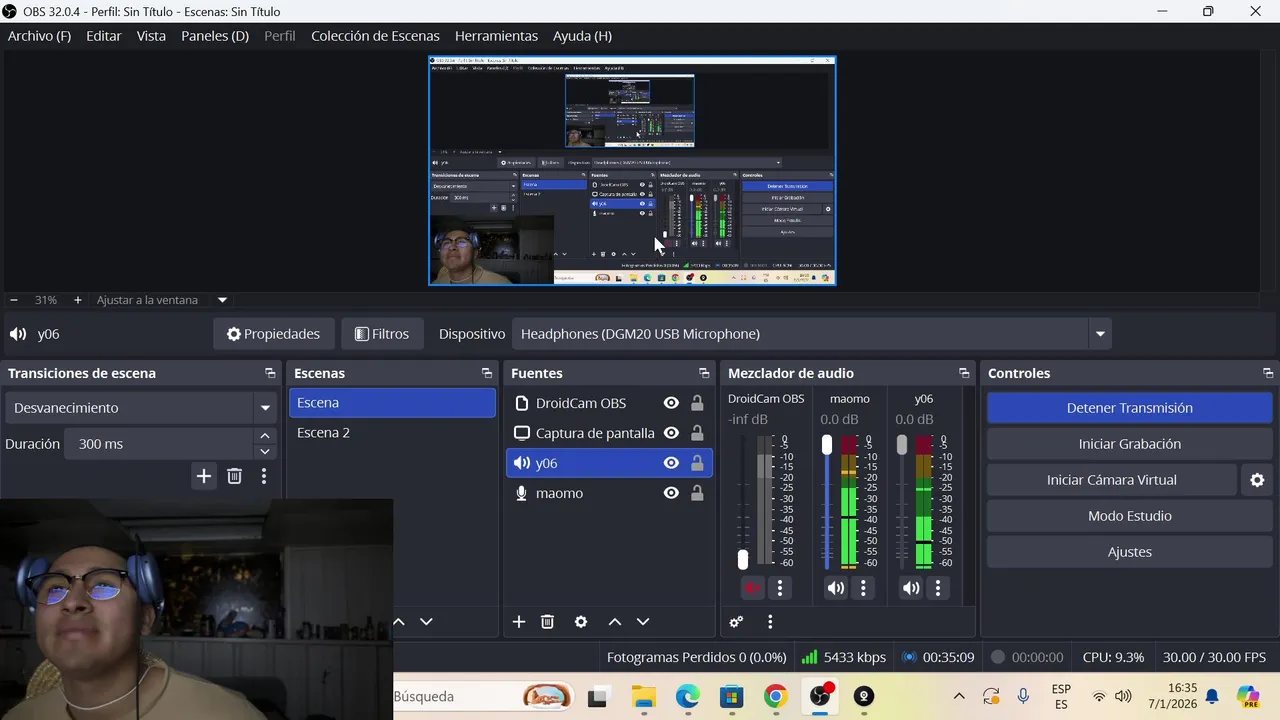Open the Editar menu
1280x720 pixels.
pyautogui.click(x=104, y=36)
